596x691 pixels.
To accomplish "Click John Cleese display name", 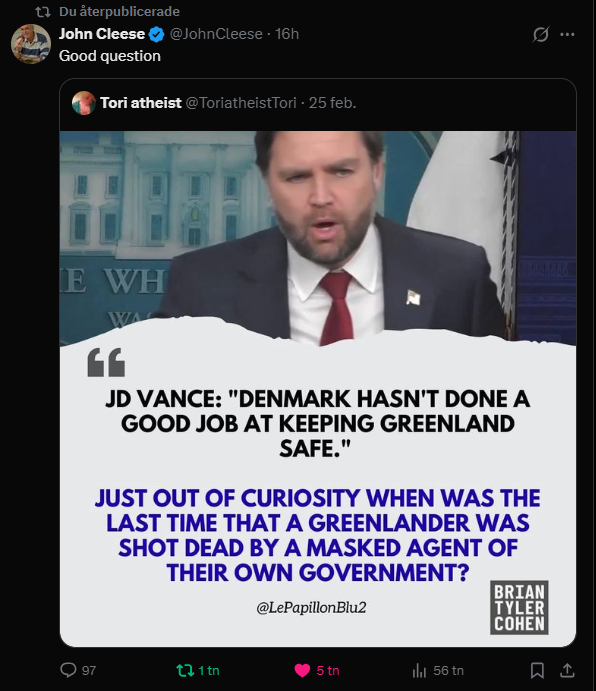I will click(x=102, y=34).
